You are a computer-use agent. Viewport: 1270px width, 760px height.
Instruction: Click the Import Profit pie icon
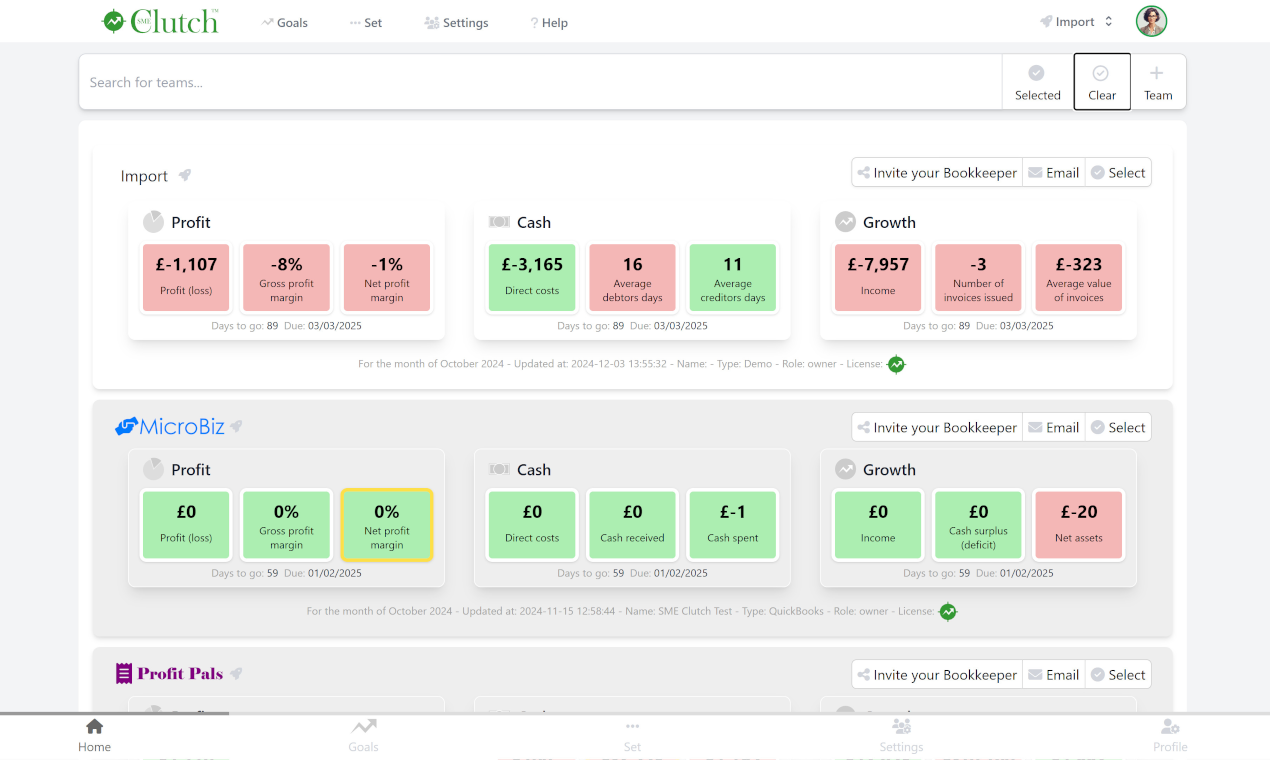tap(153, 221)
